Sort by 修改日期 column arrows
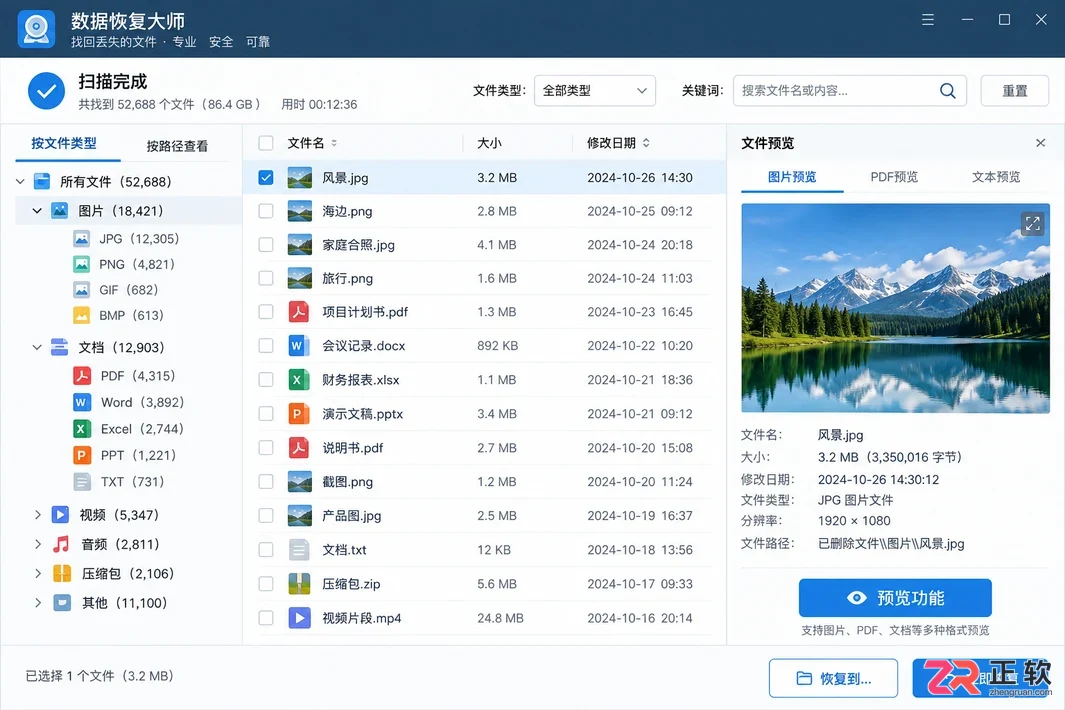 646,143
